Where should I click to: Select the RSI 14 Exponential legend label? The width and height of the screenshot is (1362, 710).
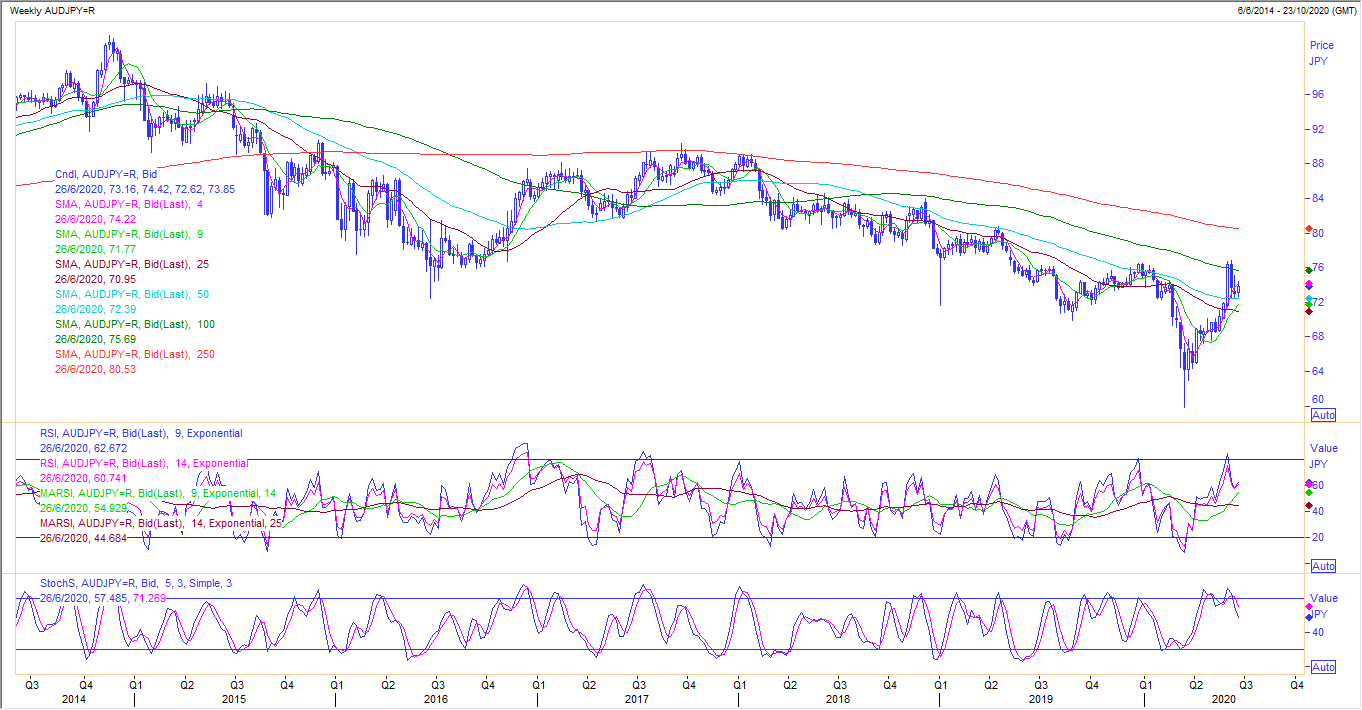(x=144, y=464)
